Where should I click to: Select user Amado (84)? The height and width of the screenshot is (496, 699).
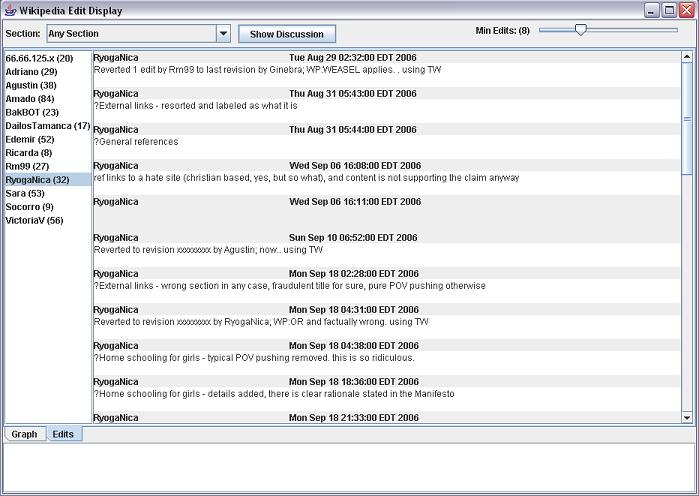coord(48,98)
